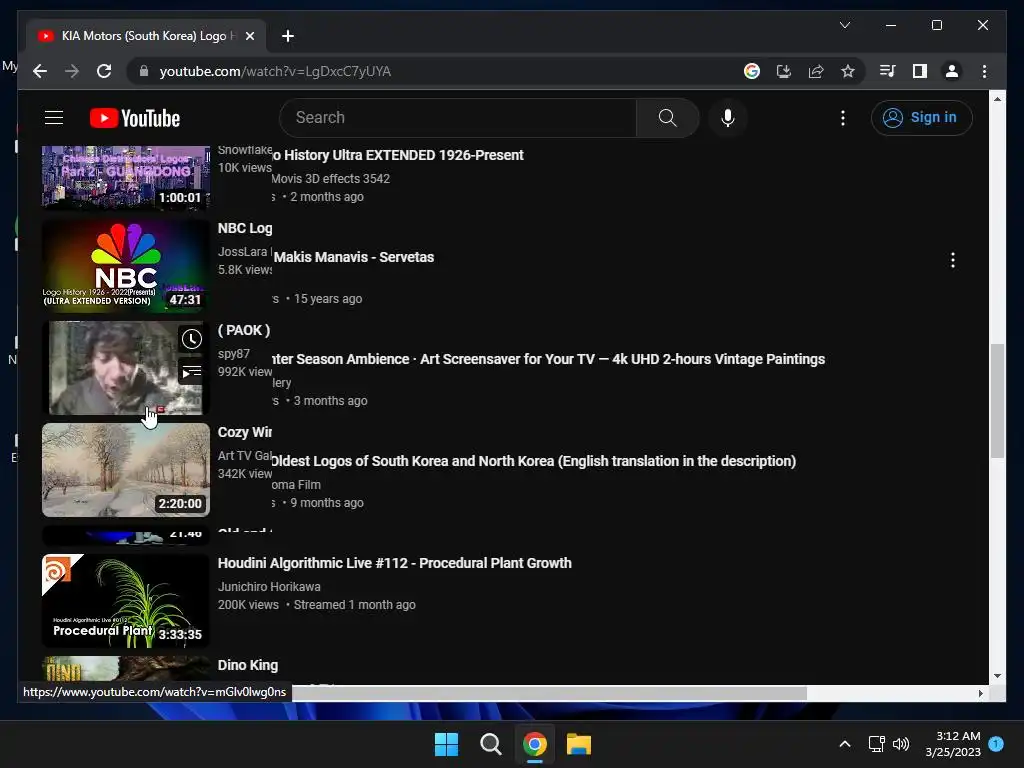Screen dimensions: 1024x768
Task: Open a new tab with plus button
Action: coord(287,36)
